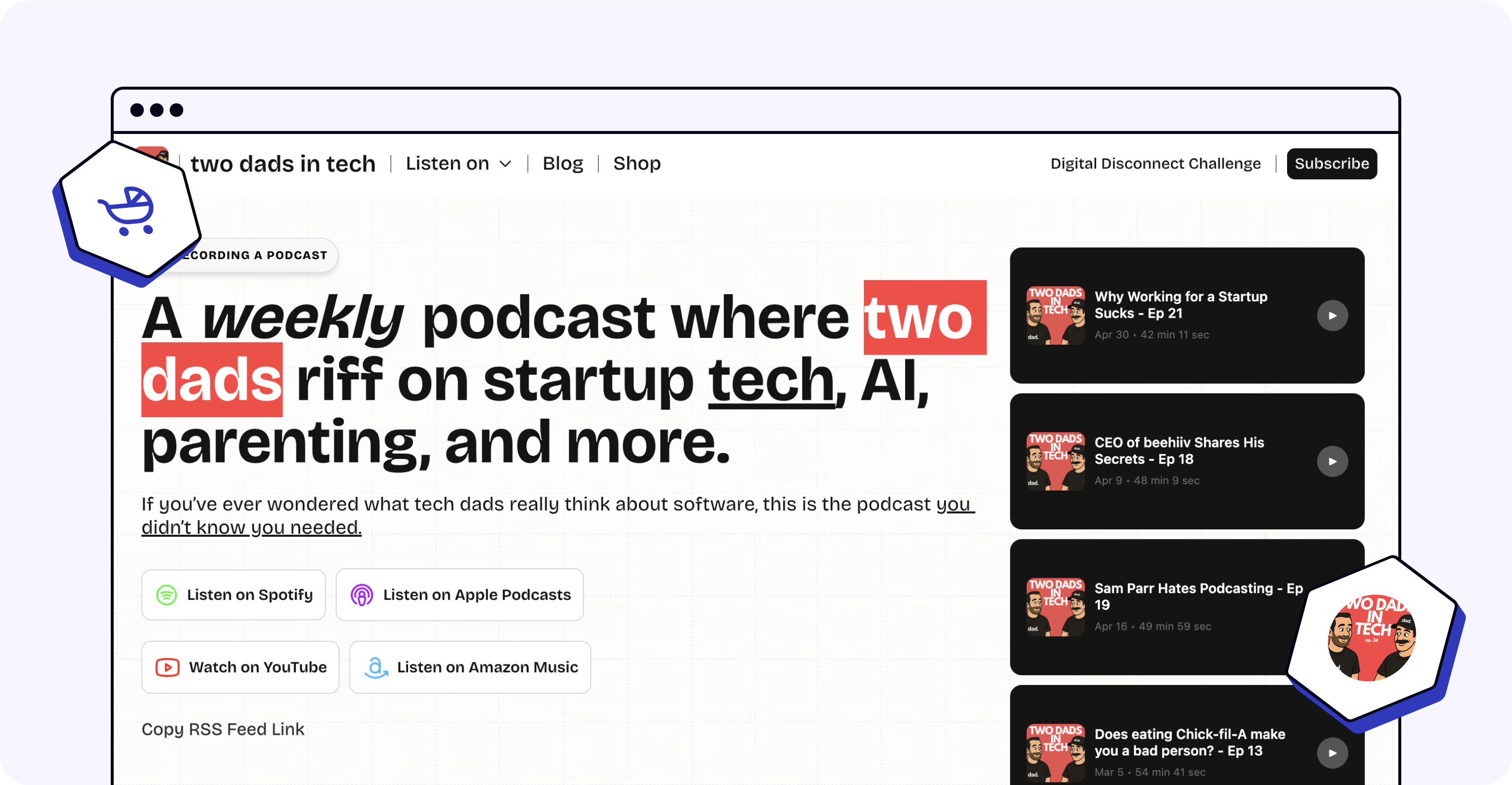
Task: Open Digital Disconnect Challenge link
Action: click(x=1155, y=163)
